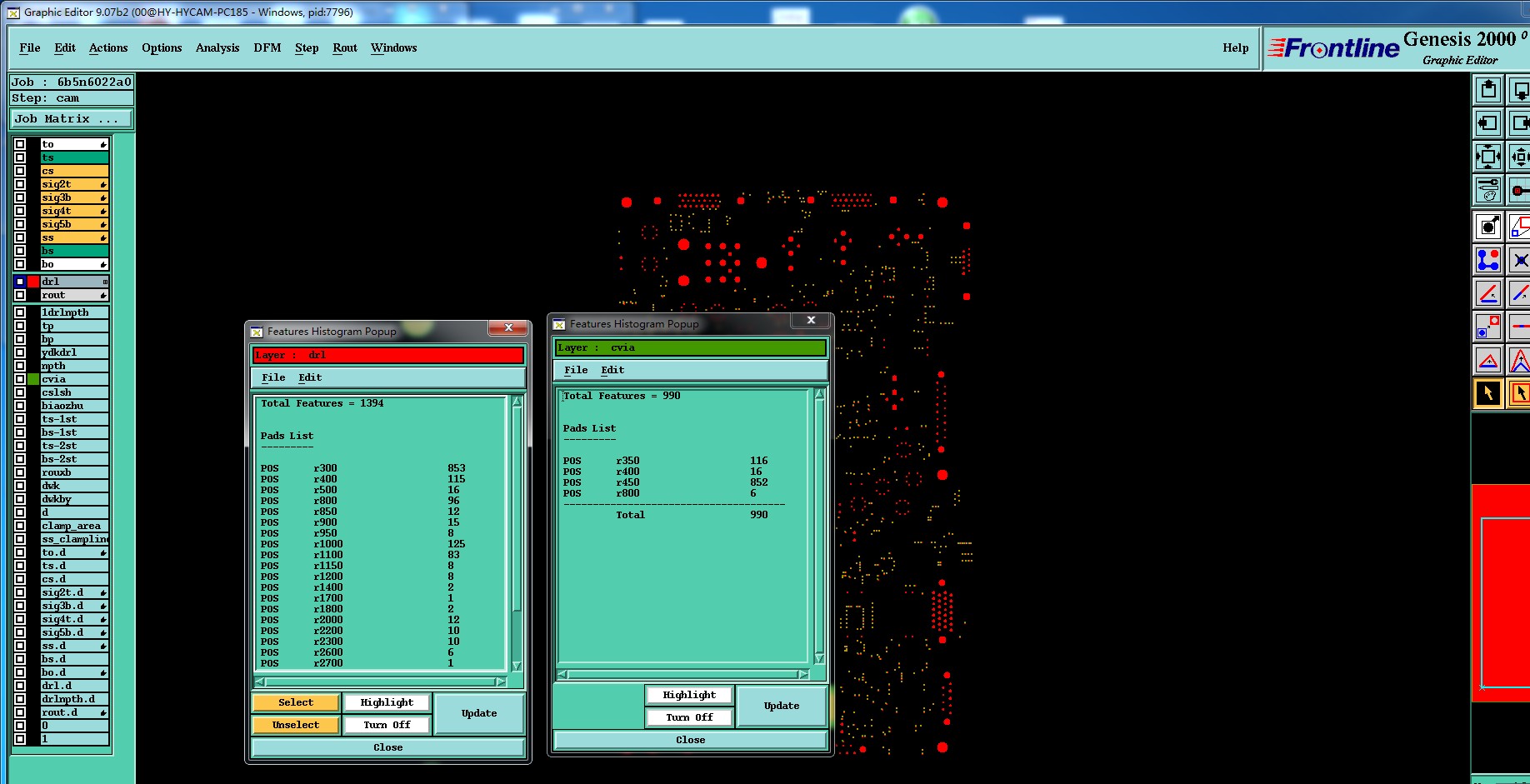Select the red polygon outline tool icon

click(x=1519, y=226)
